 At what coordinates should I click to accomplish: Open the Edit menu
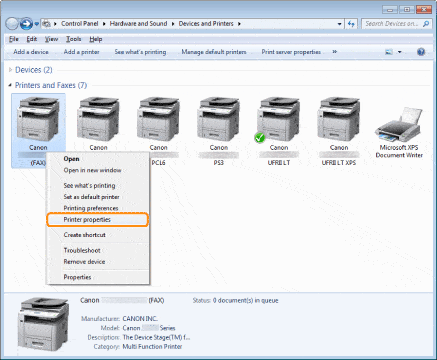click(x=32, y=39)
